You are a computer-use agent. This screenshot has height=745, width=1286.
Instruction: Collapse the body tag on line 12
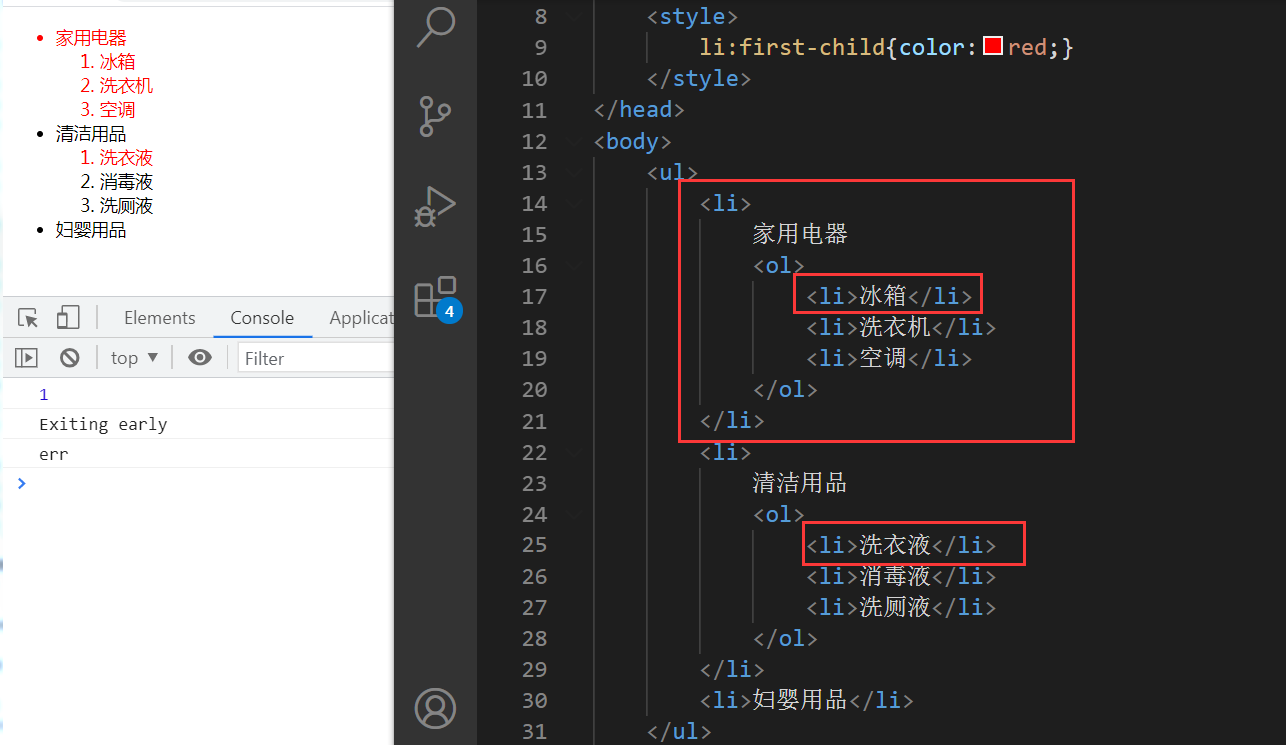tap(574, 141)
